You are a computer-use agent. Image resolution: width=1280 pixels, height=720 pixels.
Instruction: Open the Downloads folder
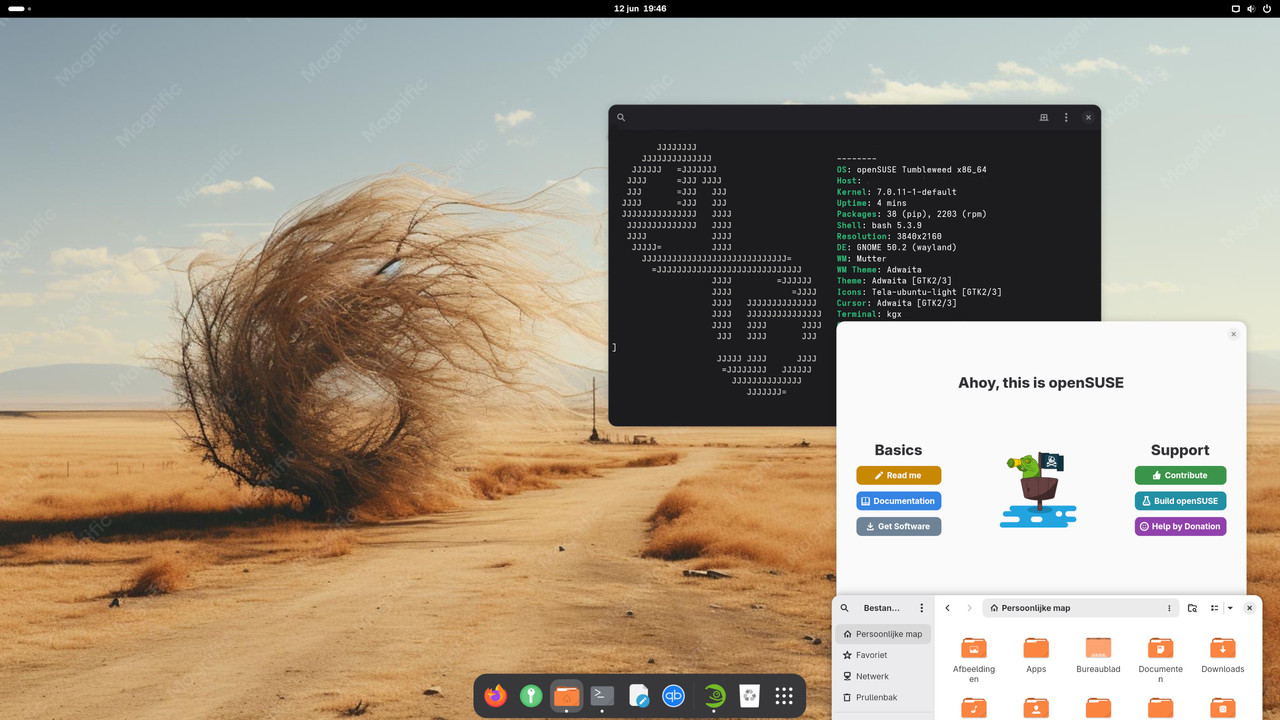coord(1223,655)
